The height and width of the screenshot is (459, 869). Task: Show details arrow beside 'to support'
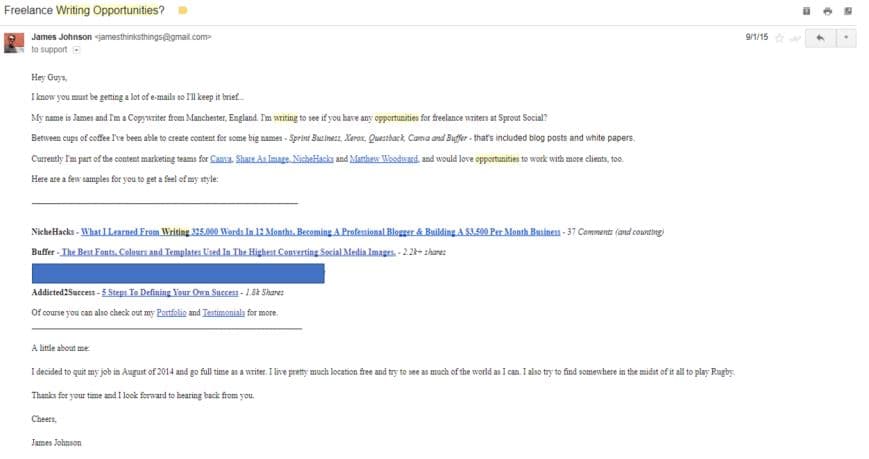point(76,50)
